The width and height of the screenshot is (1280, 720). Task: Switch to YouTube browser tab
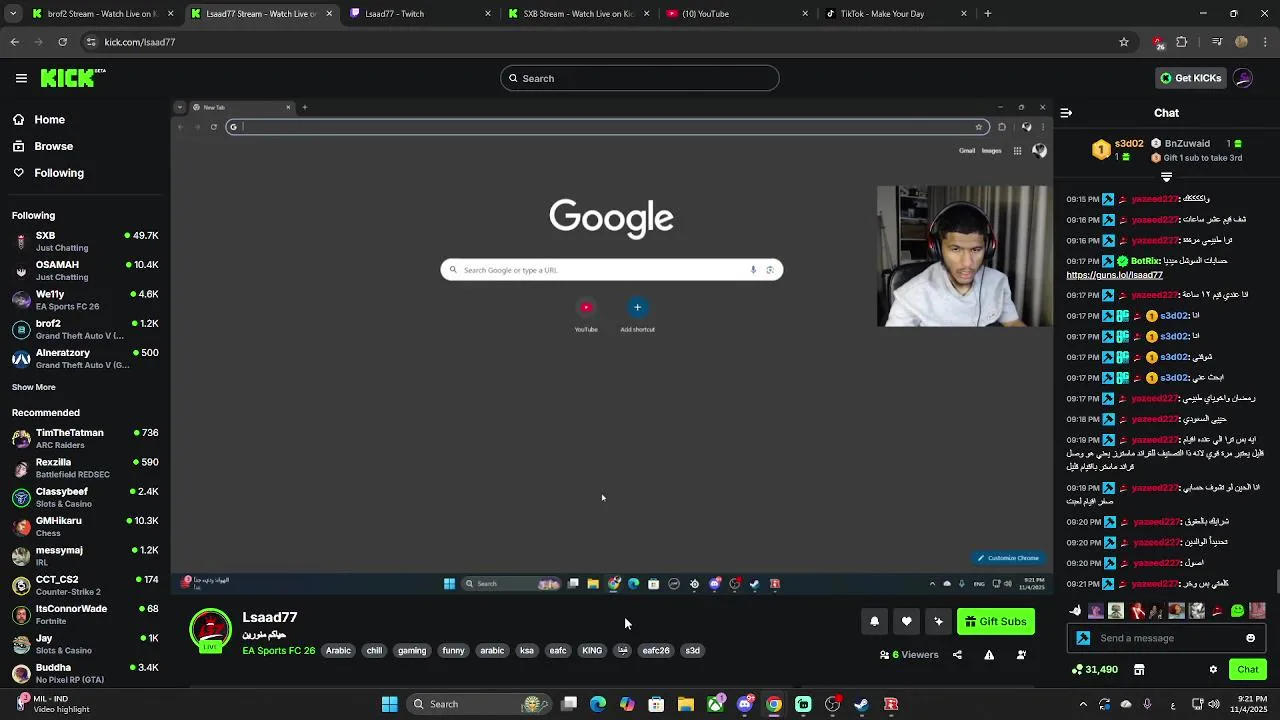pyautogui.click(x=738, y=14)
